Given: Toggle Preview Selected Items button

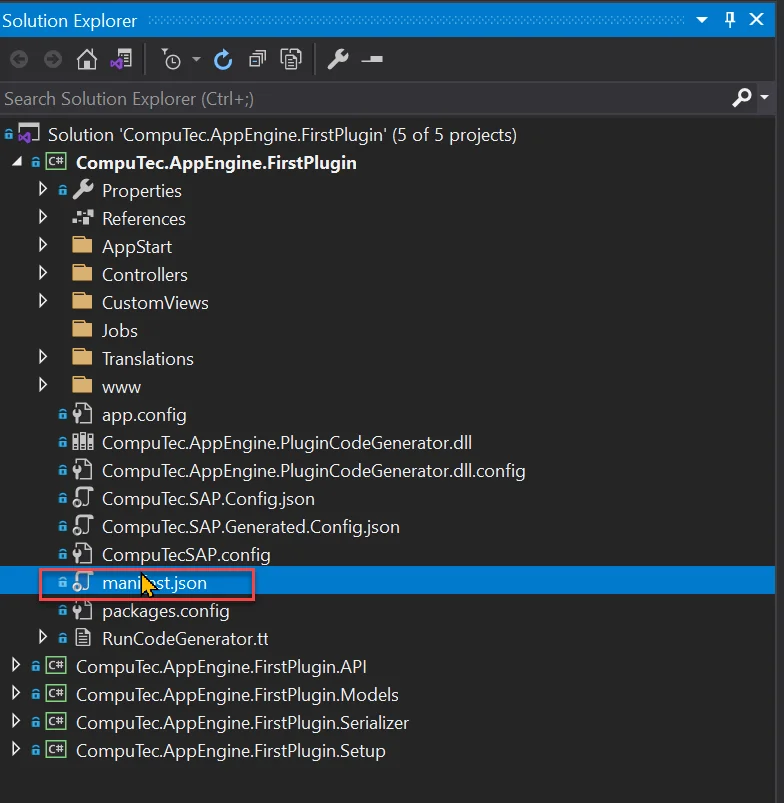Looking at the screenshot, I should 372,60.
